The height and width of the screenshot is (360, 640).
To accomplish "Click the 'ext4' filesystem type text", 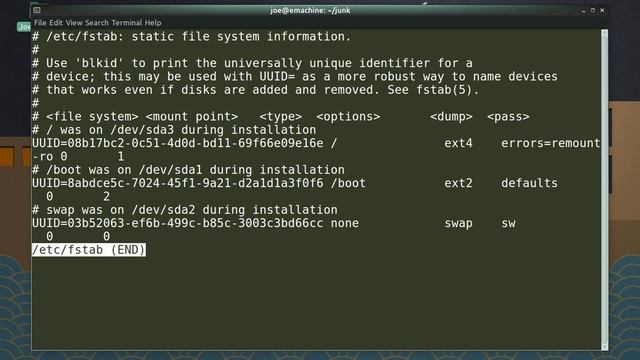I will click(x=458, y=143).
